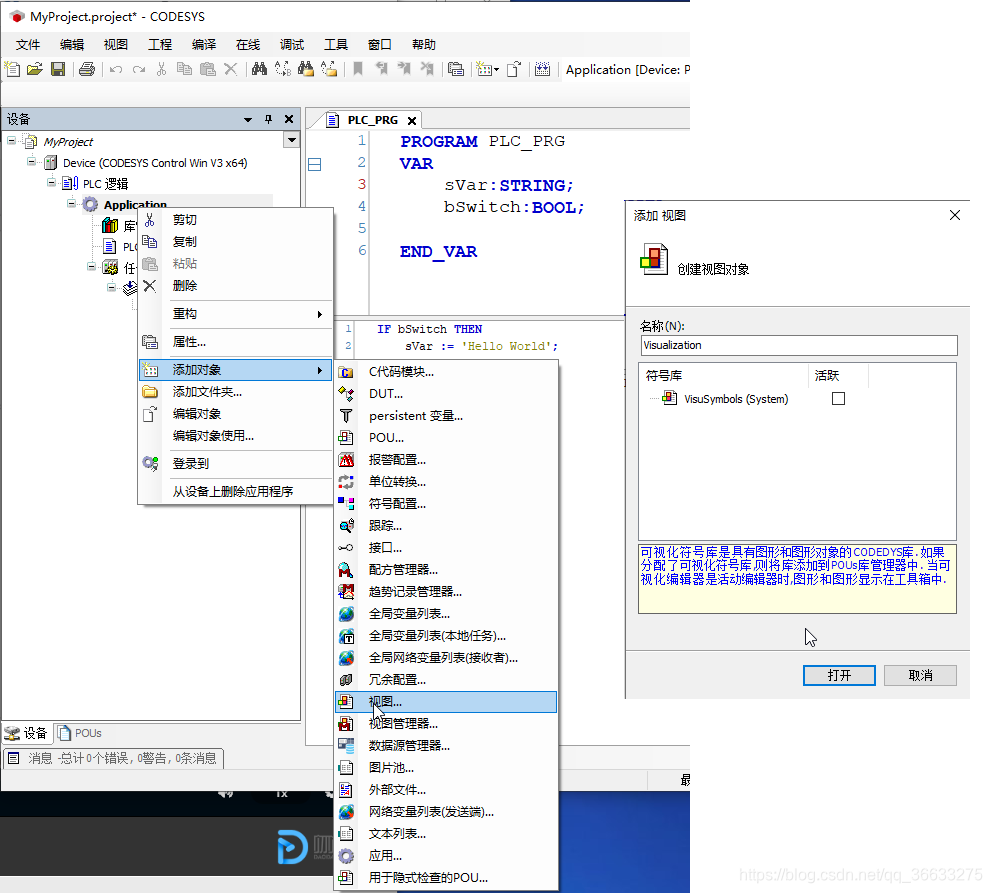Switch to the POUs panel tab

point(80,733)
